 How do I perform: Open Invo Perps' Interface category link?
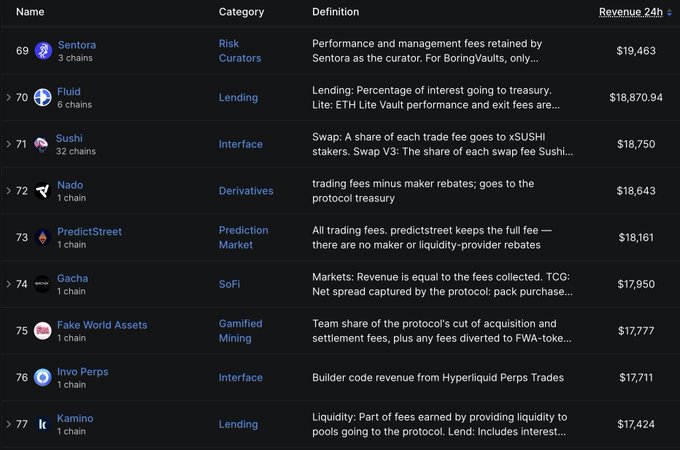[241, 378]
